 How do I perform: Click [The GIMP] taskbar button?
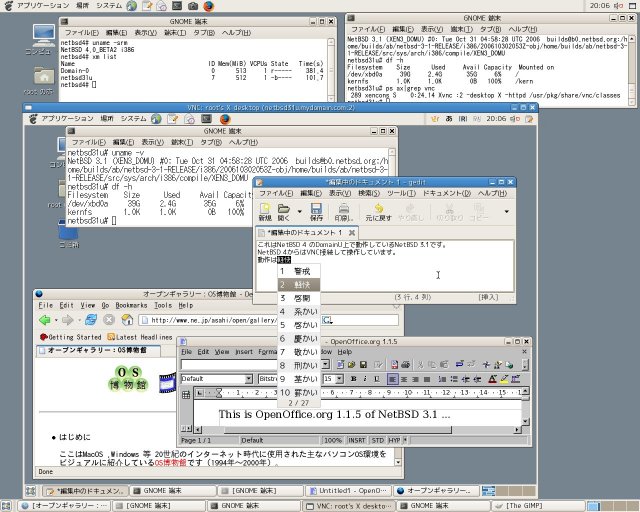(x=538, y=505)
